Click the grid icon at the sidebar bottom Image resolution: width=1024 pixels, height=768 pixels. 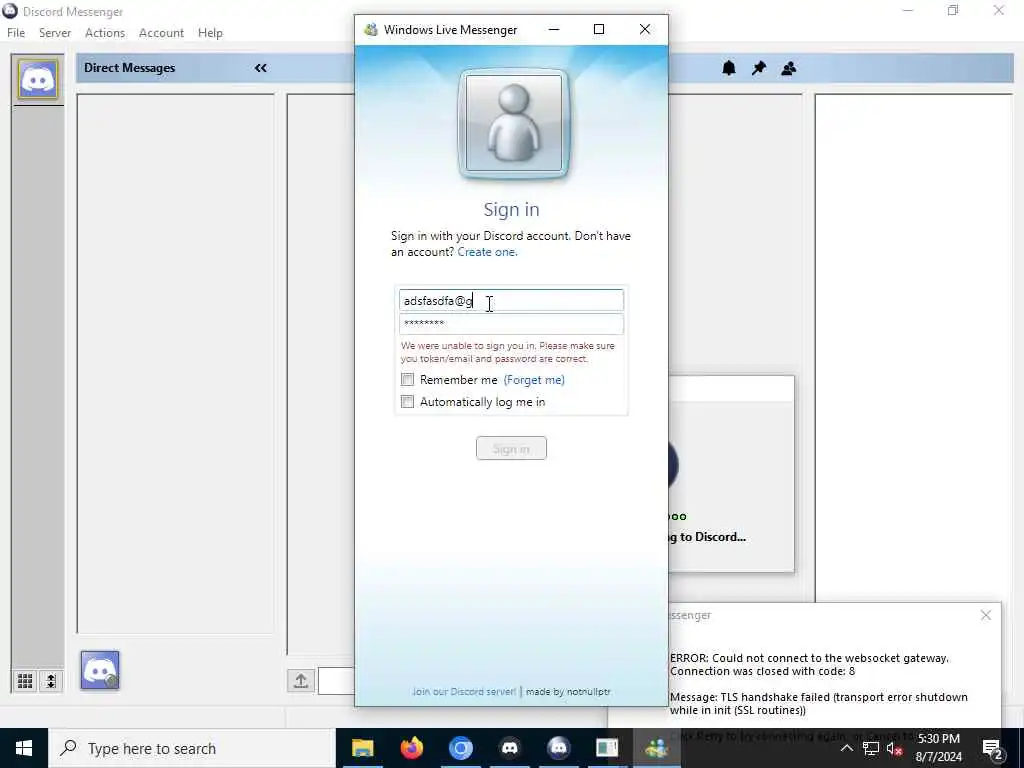click(25, 681)
